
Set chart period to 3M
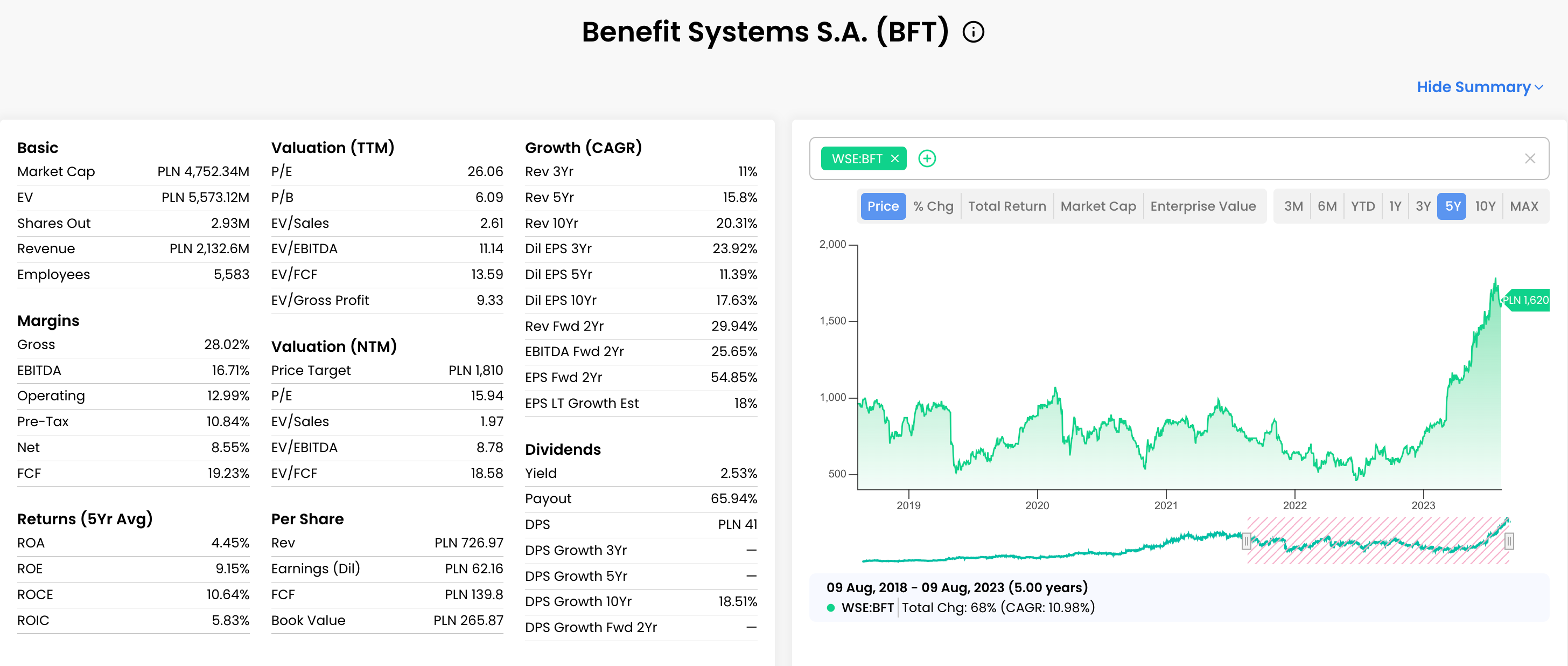[1293, 206]
